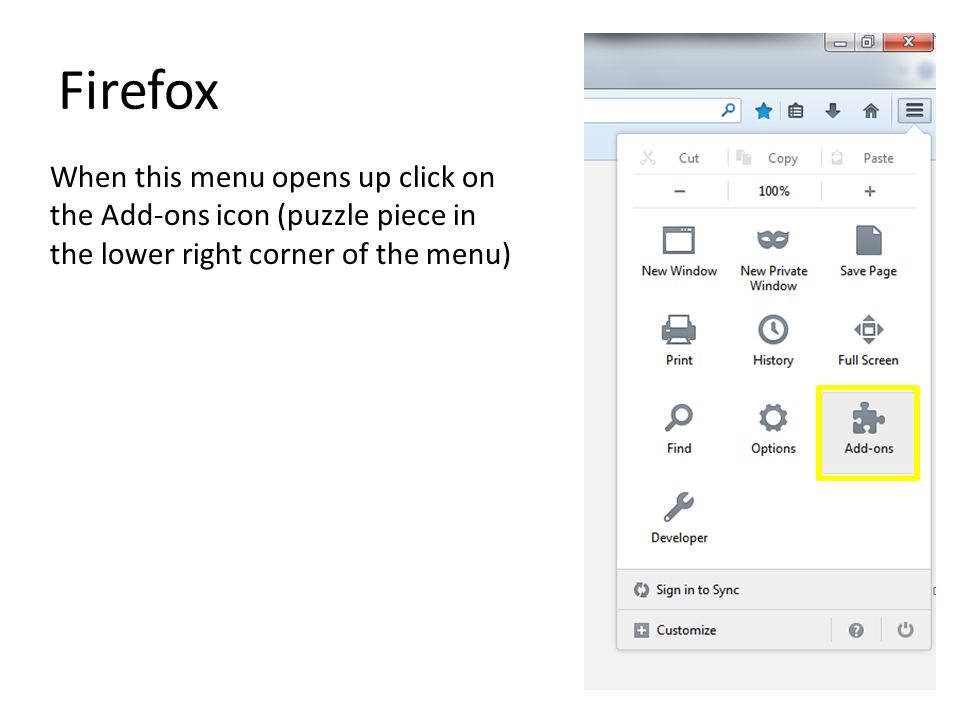Open the downloads arrow icon
The height and width of the screenshot is (720, 960).
click(x=833, y=111)
